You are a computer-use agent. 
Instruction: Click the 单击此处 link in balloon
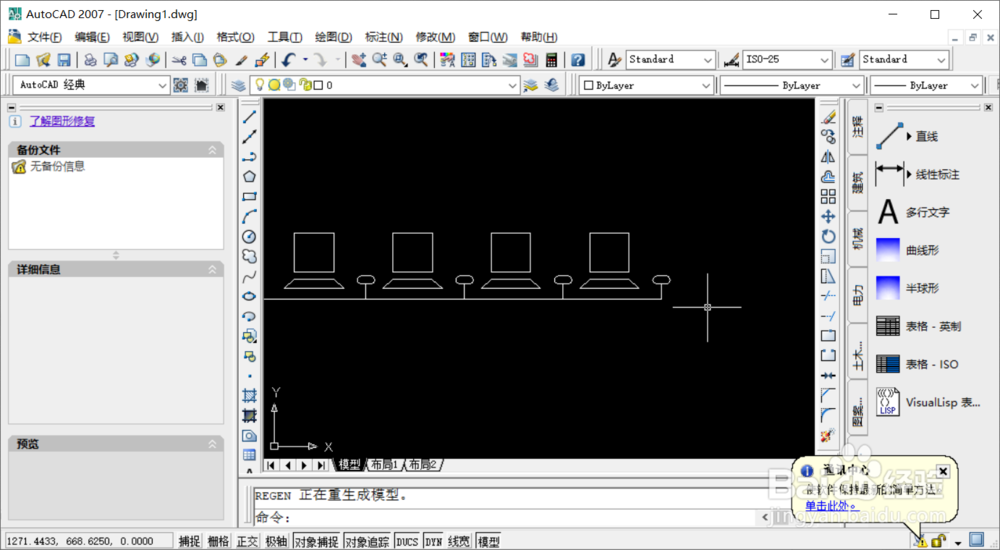coord(830,506)
